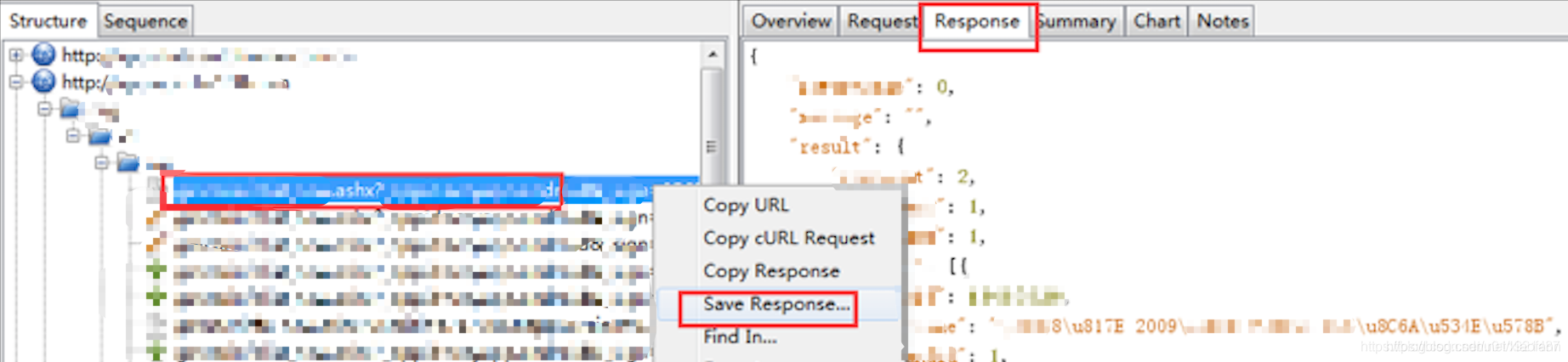Open the Overview tab
Screen dimensions: 1568x362
(x=791, y=20)
